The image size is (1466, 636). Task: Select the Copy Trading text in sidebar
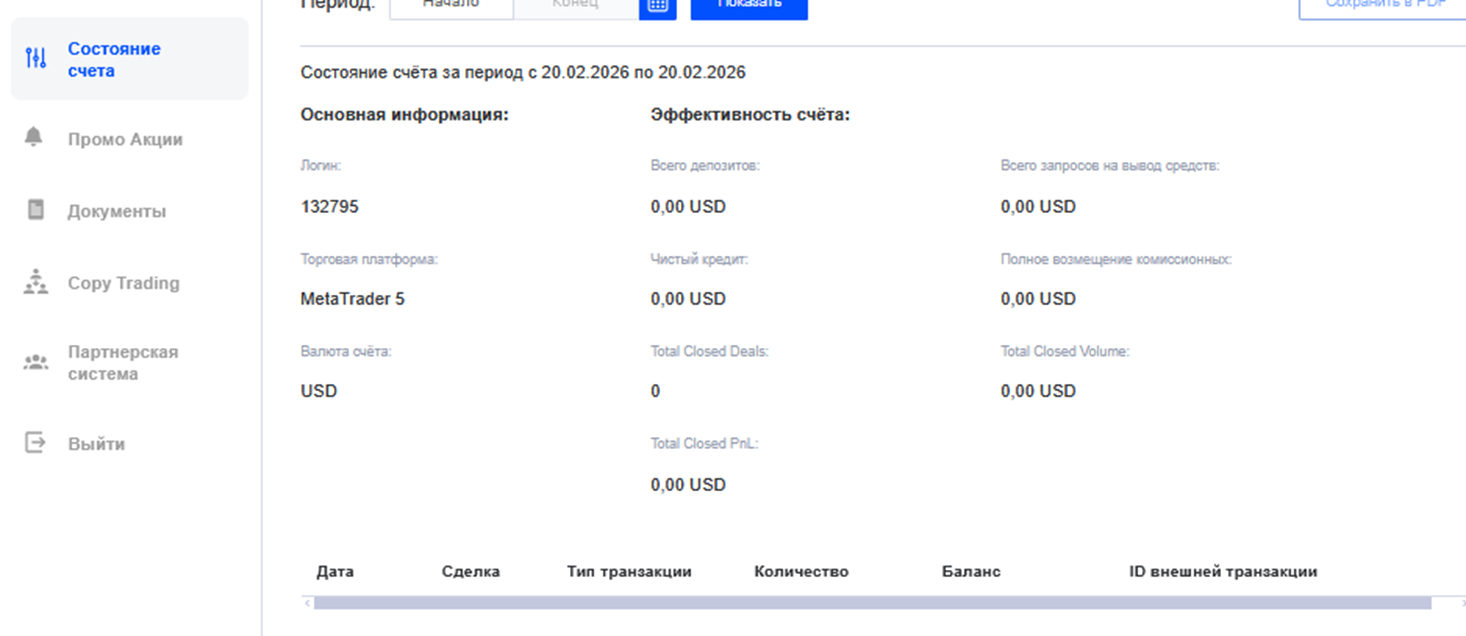123,283
